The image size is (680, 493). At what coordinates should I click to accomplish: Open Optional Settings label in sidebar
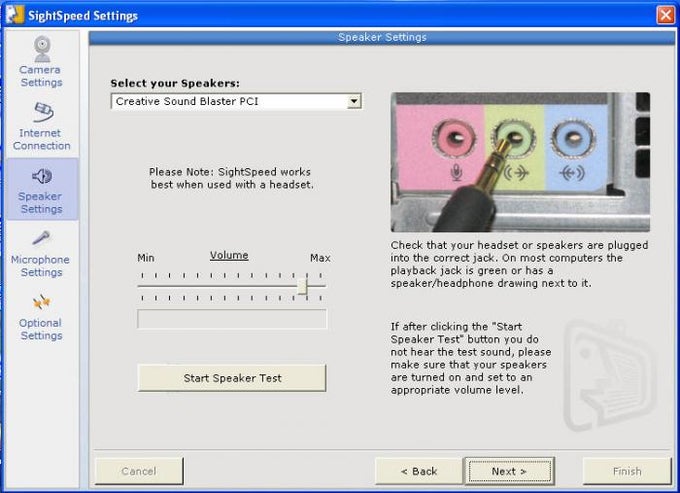[41, 329]
